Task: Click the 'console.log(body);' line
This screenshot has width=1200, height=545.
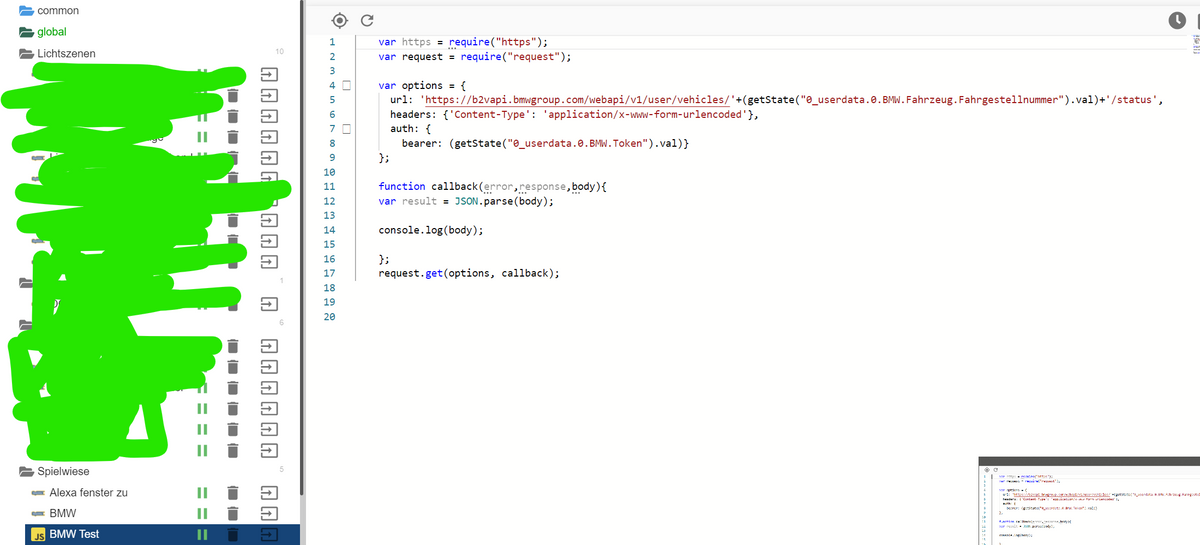Action: 430,230
